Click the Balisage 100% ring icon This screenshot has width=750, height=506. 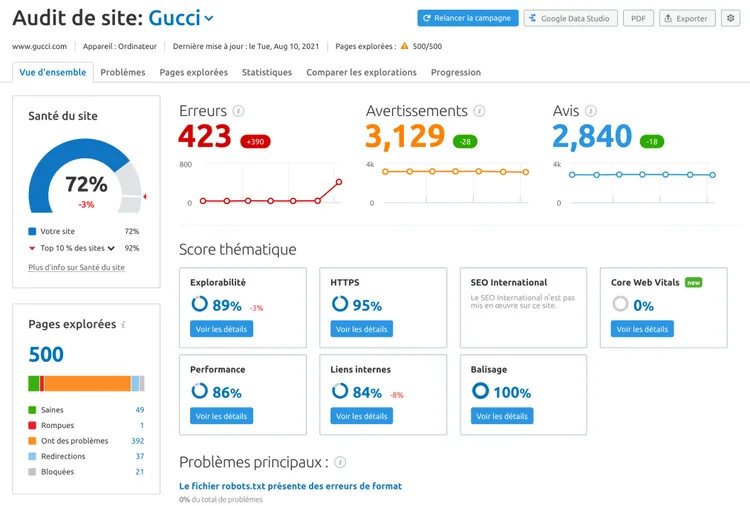click(x=480, y=391)
